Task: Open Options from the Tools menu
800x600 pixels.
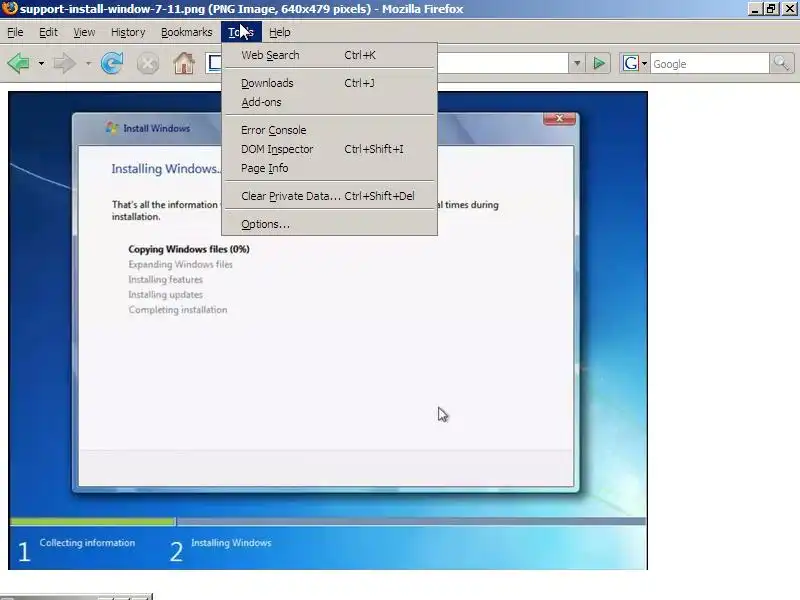Action: point(329,224)
